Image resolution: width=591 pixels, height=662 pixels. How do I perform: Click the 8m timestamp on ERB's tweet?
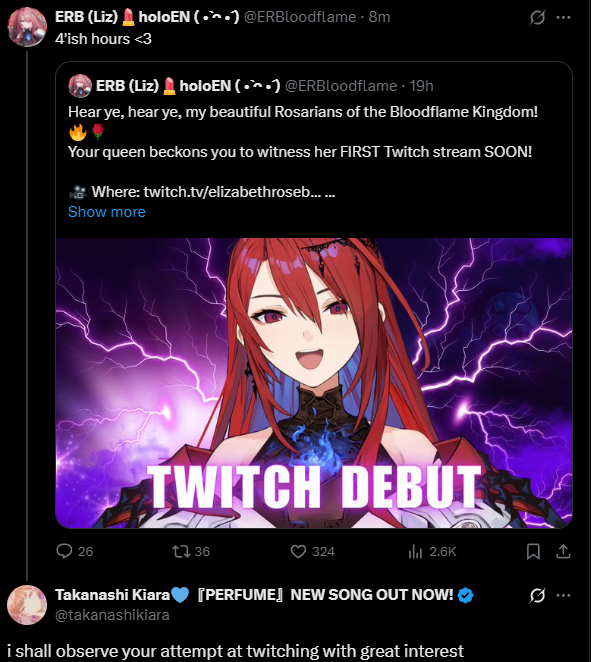pos(379,17)
